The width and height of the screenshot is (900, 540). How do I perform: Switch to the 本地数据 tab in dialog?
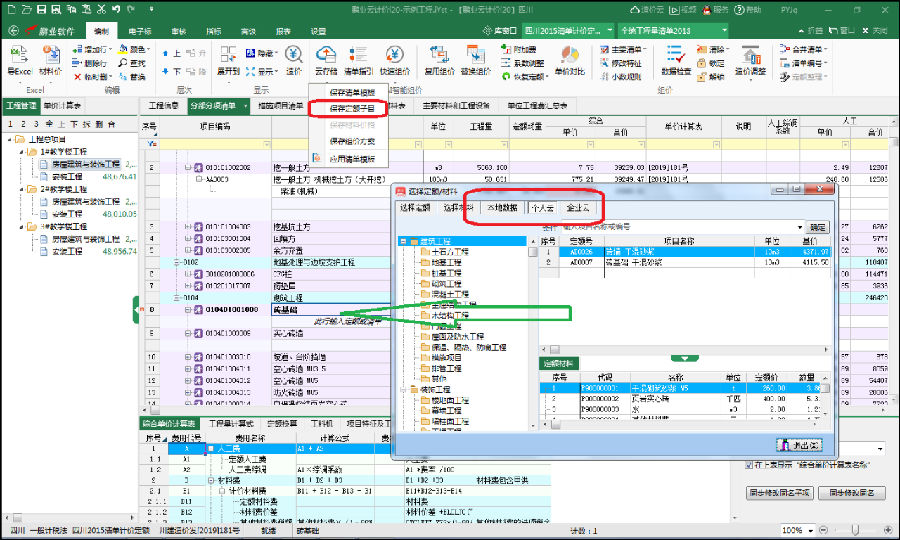503,209
